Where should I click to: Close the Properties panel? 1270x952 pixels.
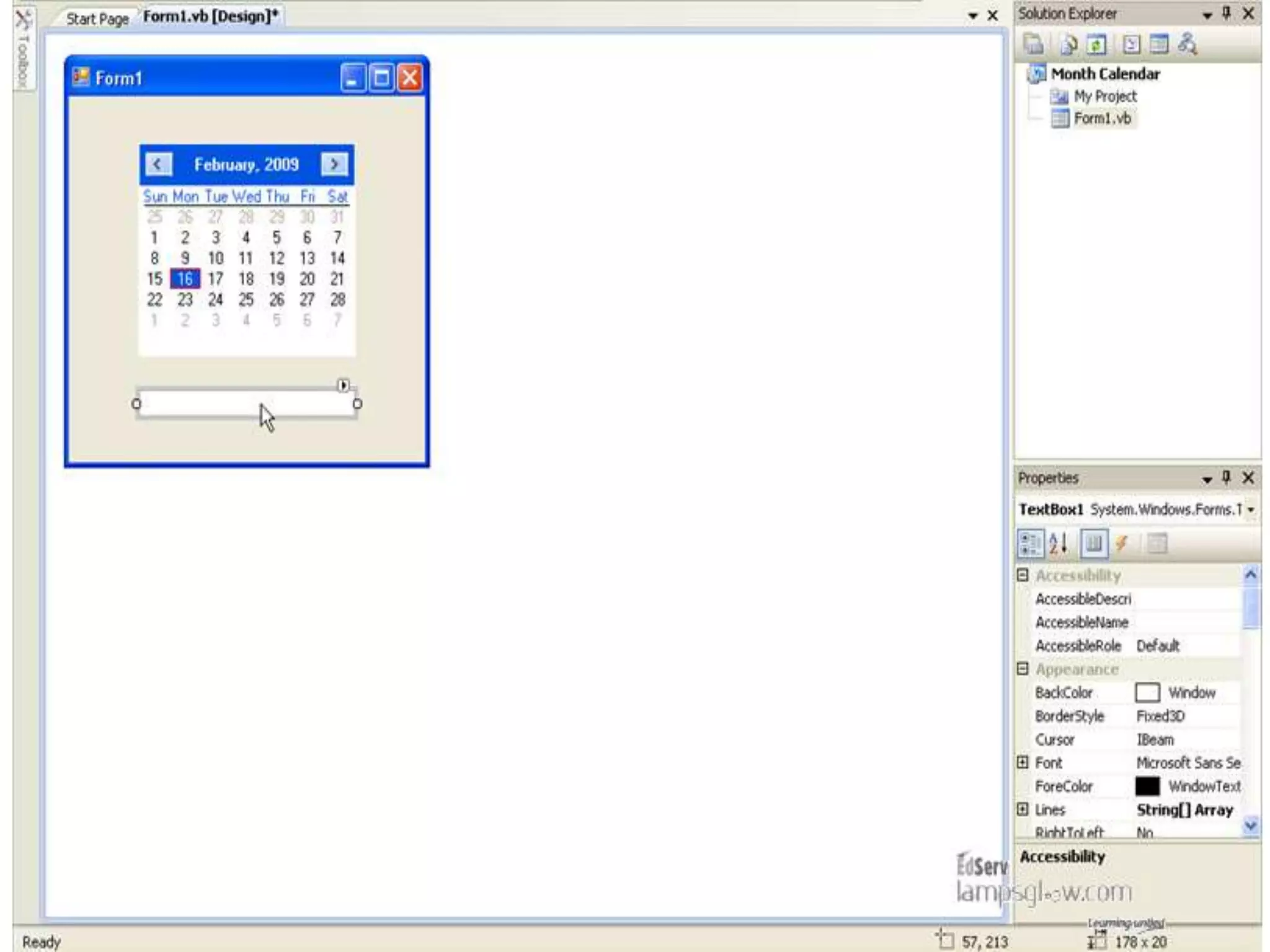click(1248, 477)
